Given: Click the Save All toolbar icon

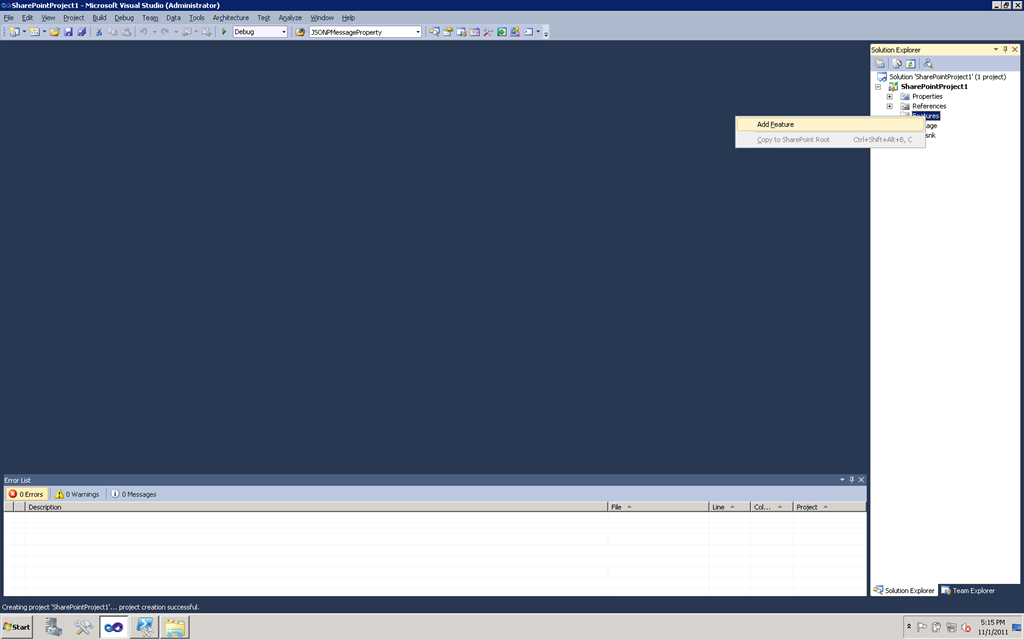Looking at the screenshot, I should click(x=82, y=31).
